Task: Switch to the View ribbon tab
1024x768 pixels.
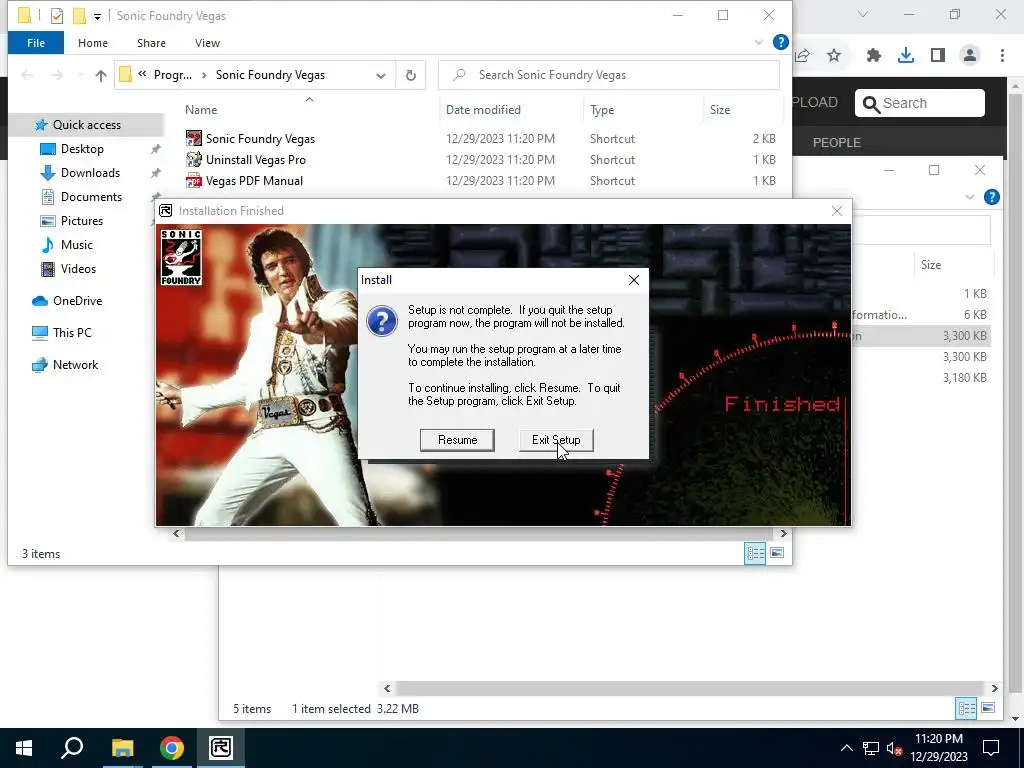Action: click(207, 43)
